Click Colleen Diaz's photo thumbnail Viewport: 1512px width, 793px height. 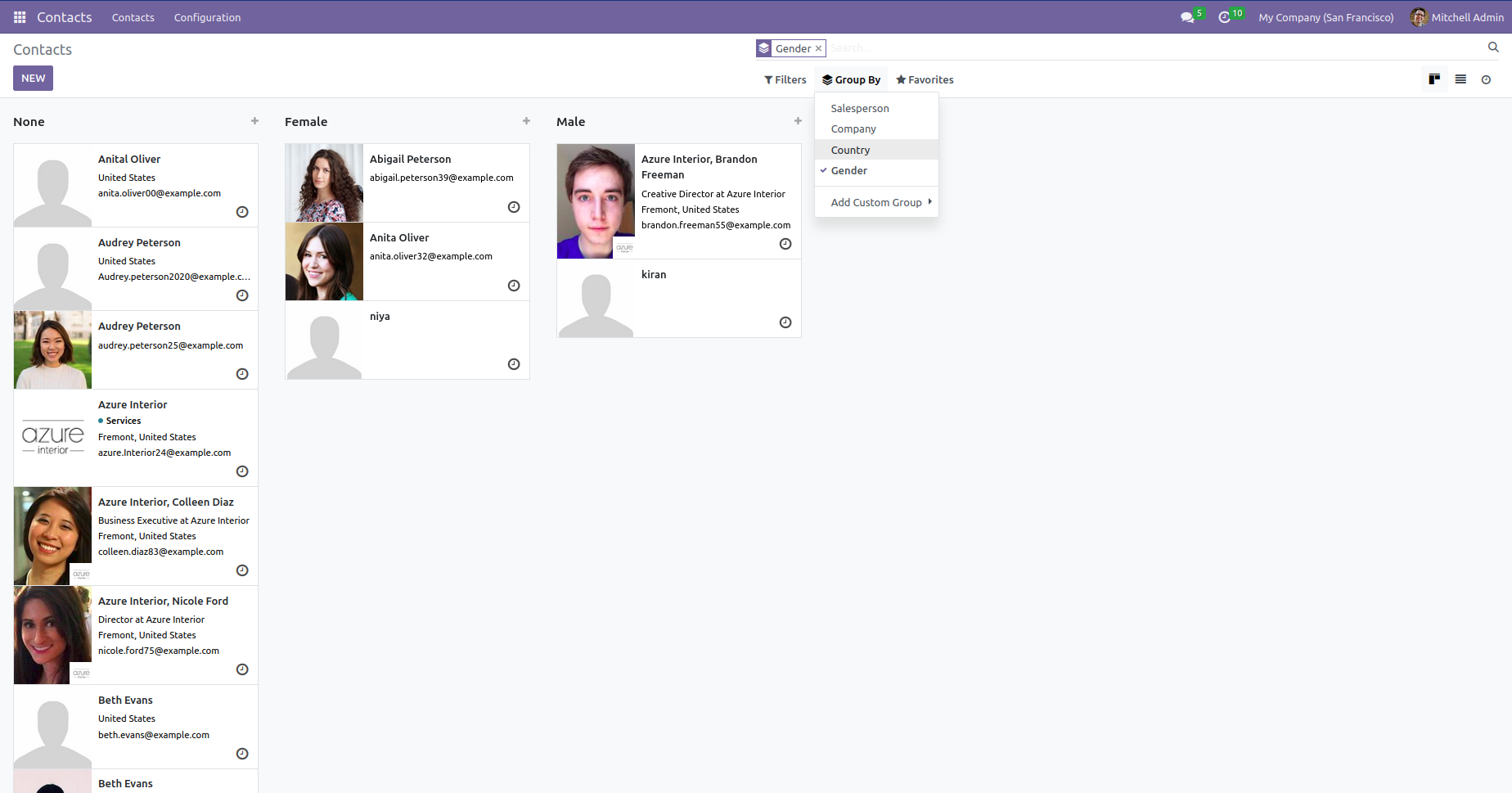[52, 536]
